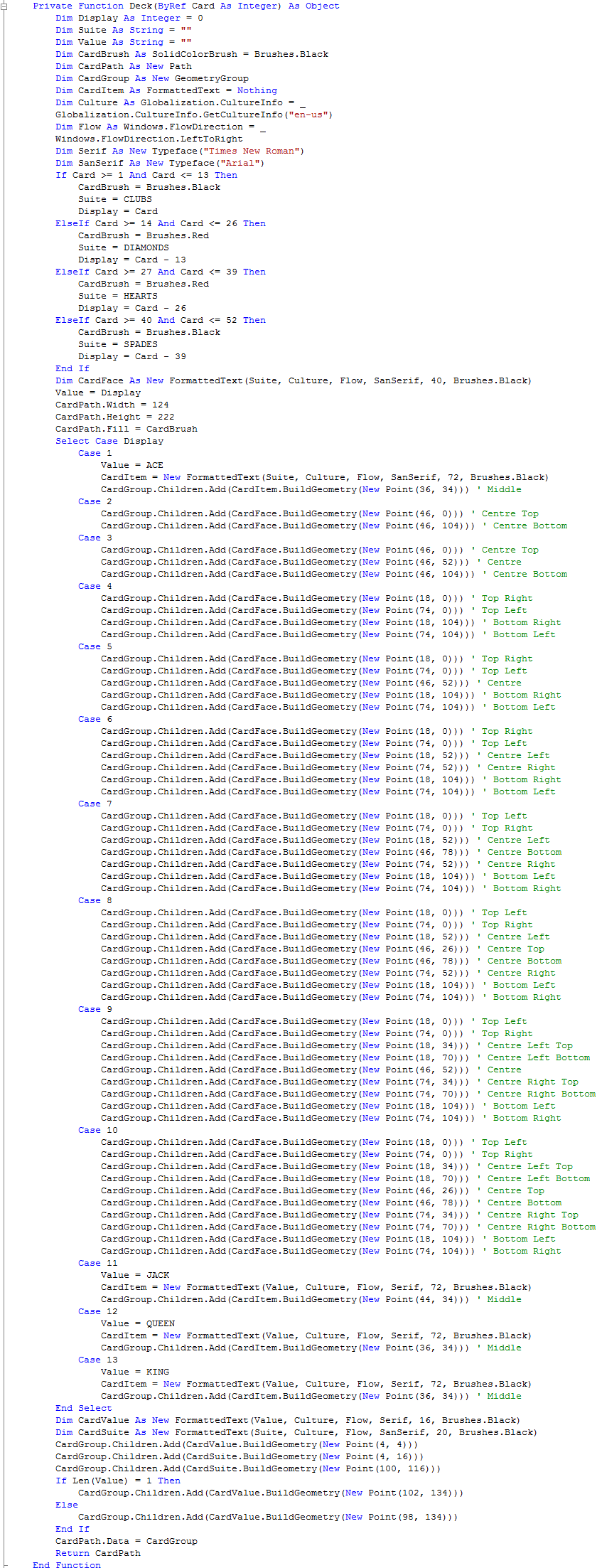
Task: Click 'CardPath.Fill = CardBrush' line
Action: click(x=127, y=429)
